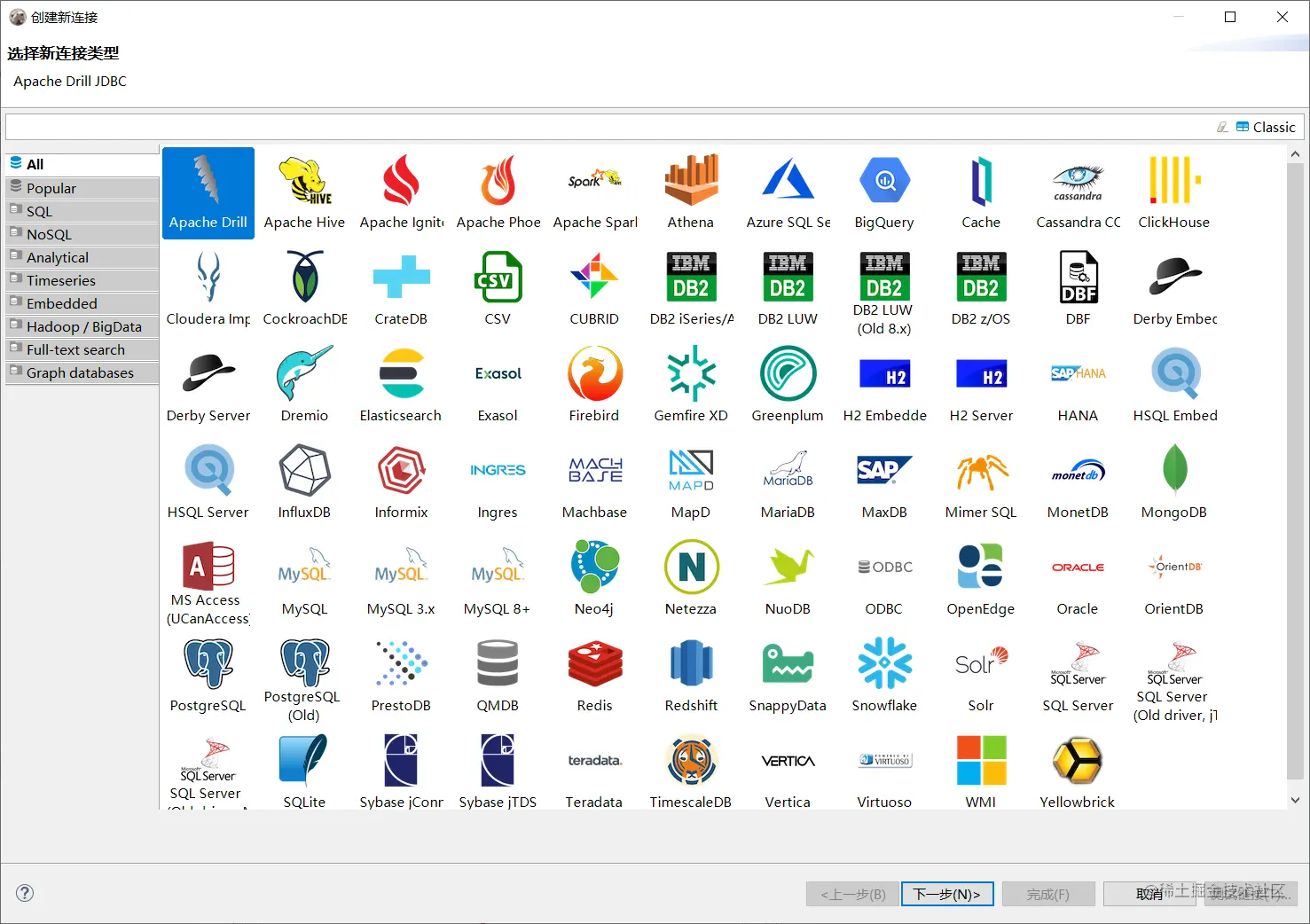
Task: Choose the MySQL 8+ driver icon
Action: [498, 567]
